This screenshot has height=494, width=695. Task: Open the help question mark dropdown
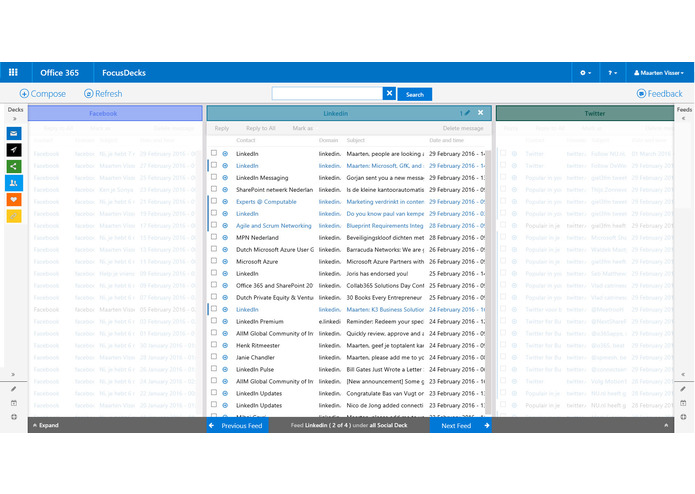tap(613, 73)
